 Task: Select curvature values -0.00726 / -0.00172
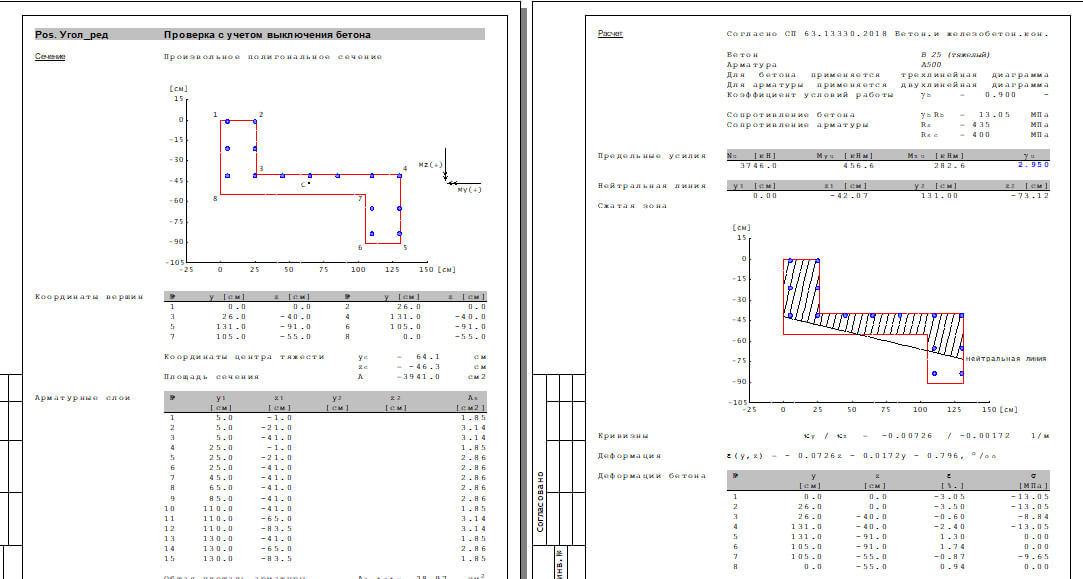click(x=953, y=436)
